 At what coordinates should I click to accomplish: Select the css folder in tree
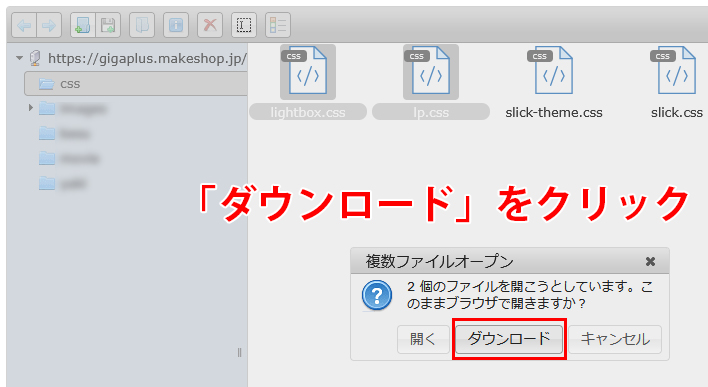136,84
